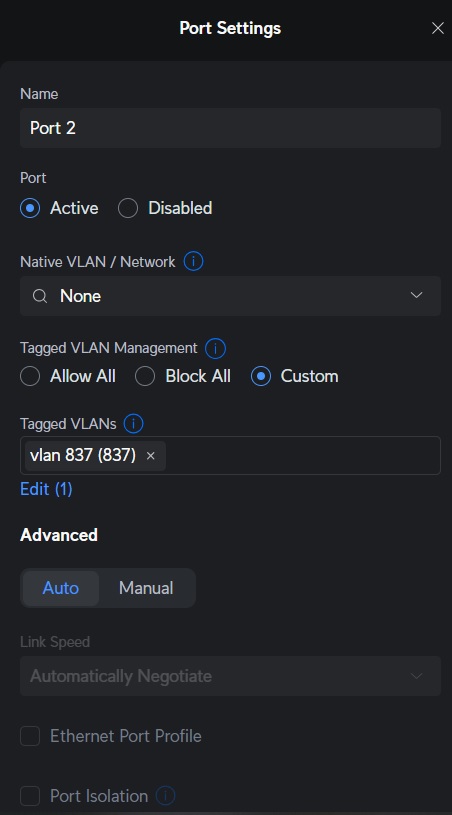Click the Name field containing Port 2
The image size is (452, 815).
pos(230,128)
